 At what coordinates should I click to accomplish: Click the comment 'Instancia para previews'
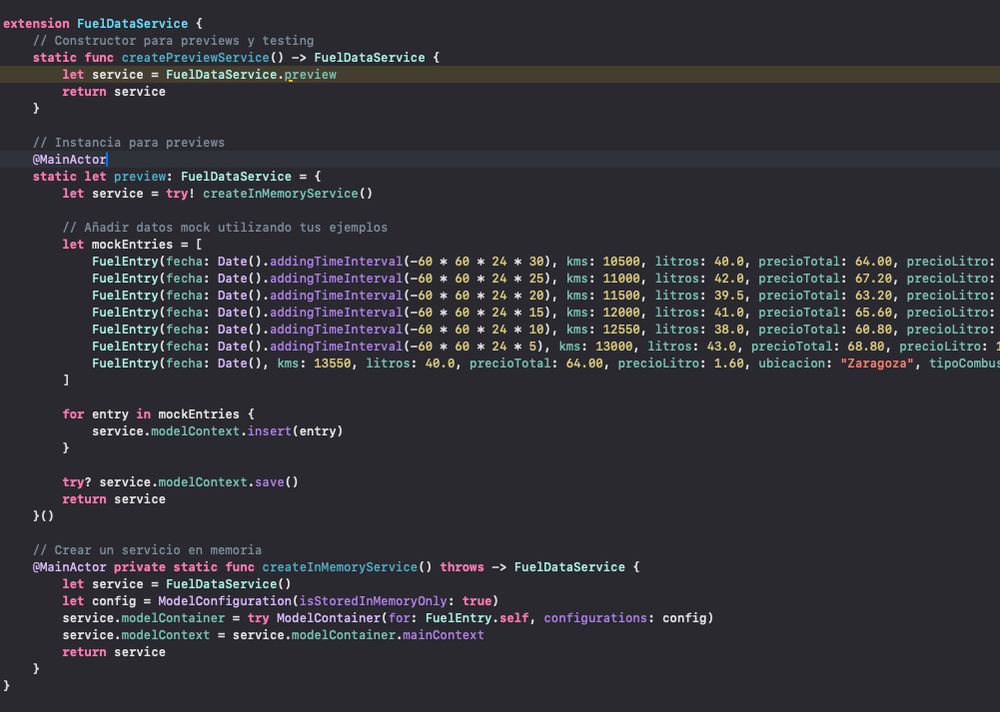[x=129, y=142]
